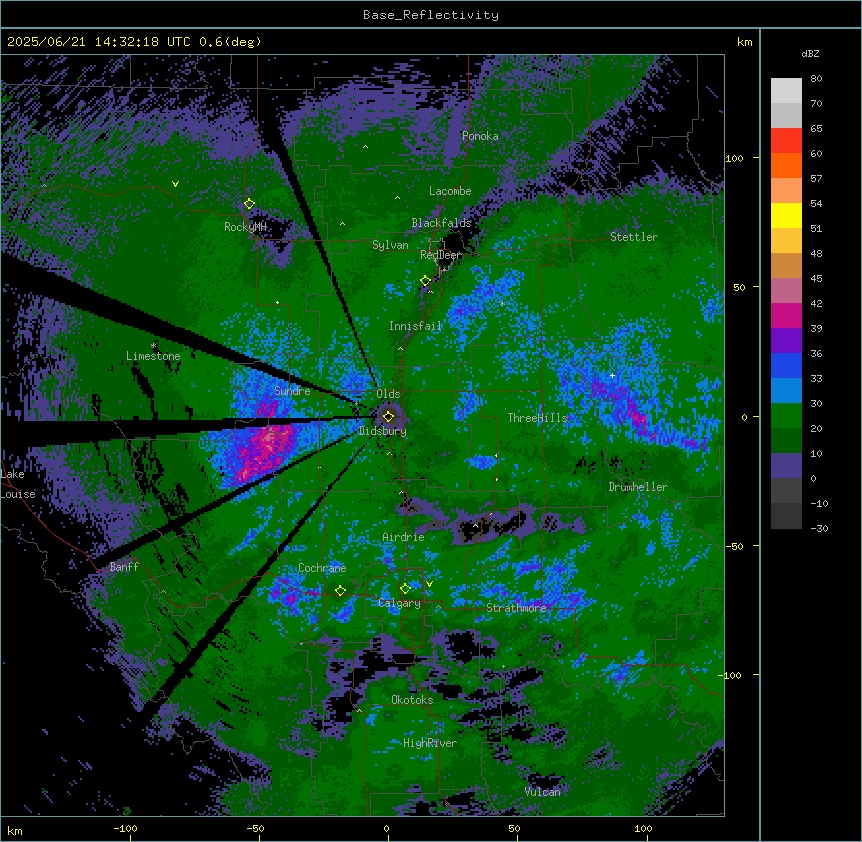
Task: Click the Limestone label
Action: [153, 356]
